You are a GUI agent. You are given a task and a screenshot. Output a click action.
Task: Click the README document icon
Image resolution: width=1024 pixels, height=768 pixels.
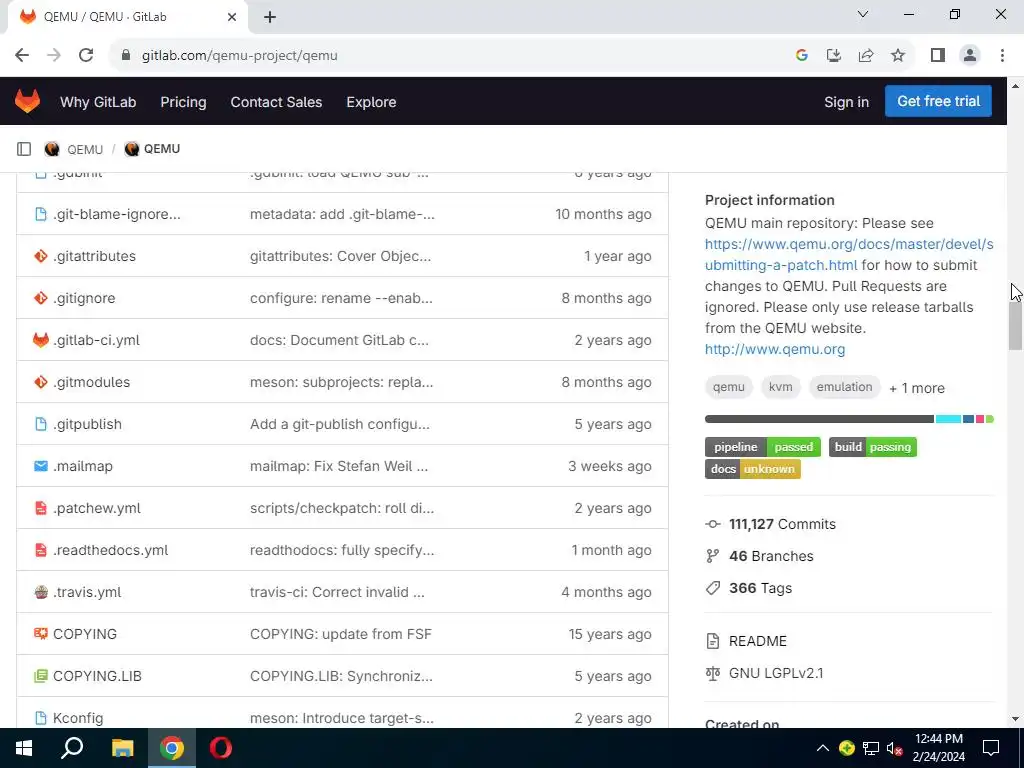(712, 641)
